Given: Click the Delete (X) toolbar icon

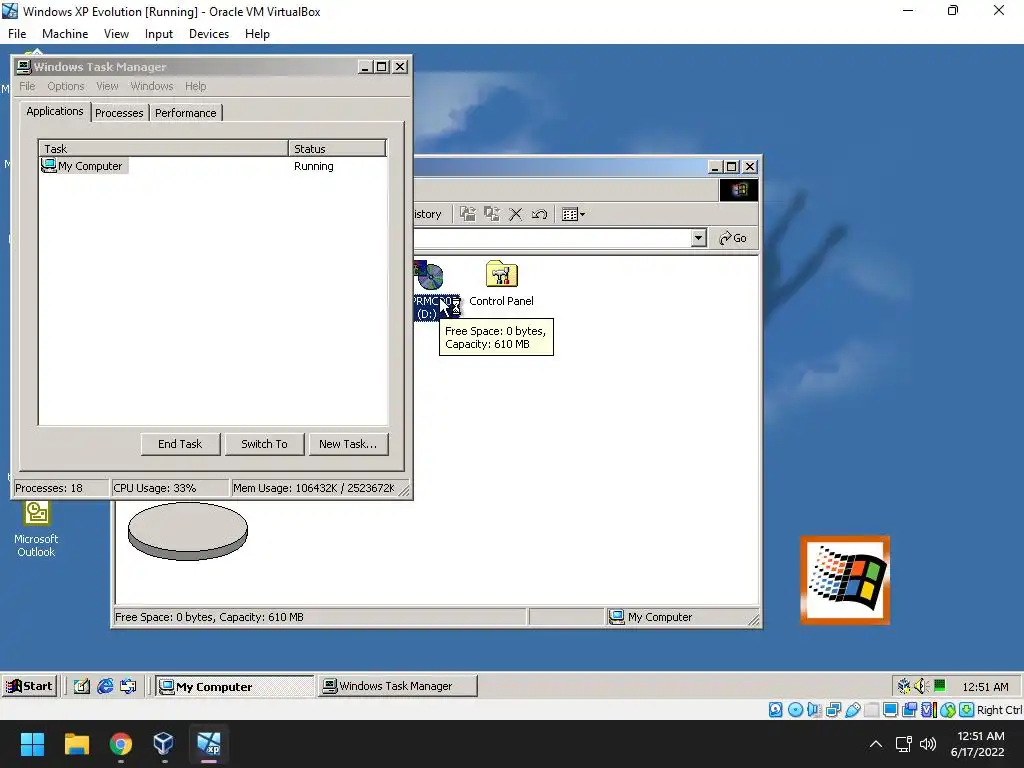Looking at the screenshot, I should click(515, 214).
